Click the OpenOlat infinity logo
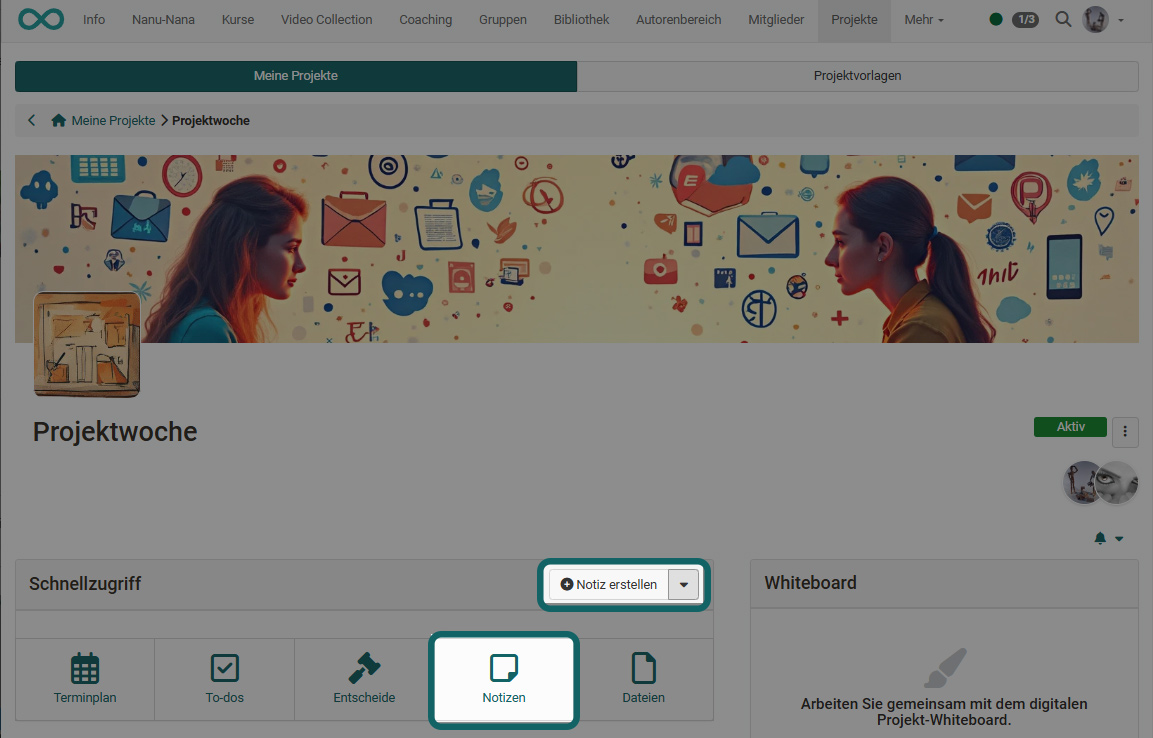Screen dimensions: 1153x738 tap(41, 19)
